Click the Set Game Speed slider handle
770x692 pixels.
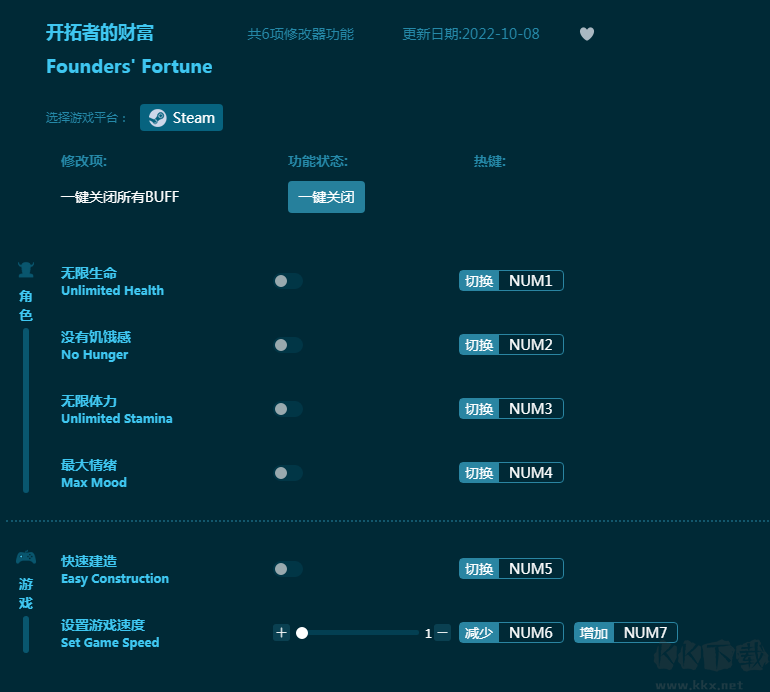302,632
